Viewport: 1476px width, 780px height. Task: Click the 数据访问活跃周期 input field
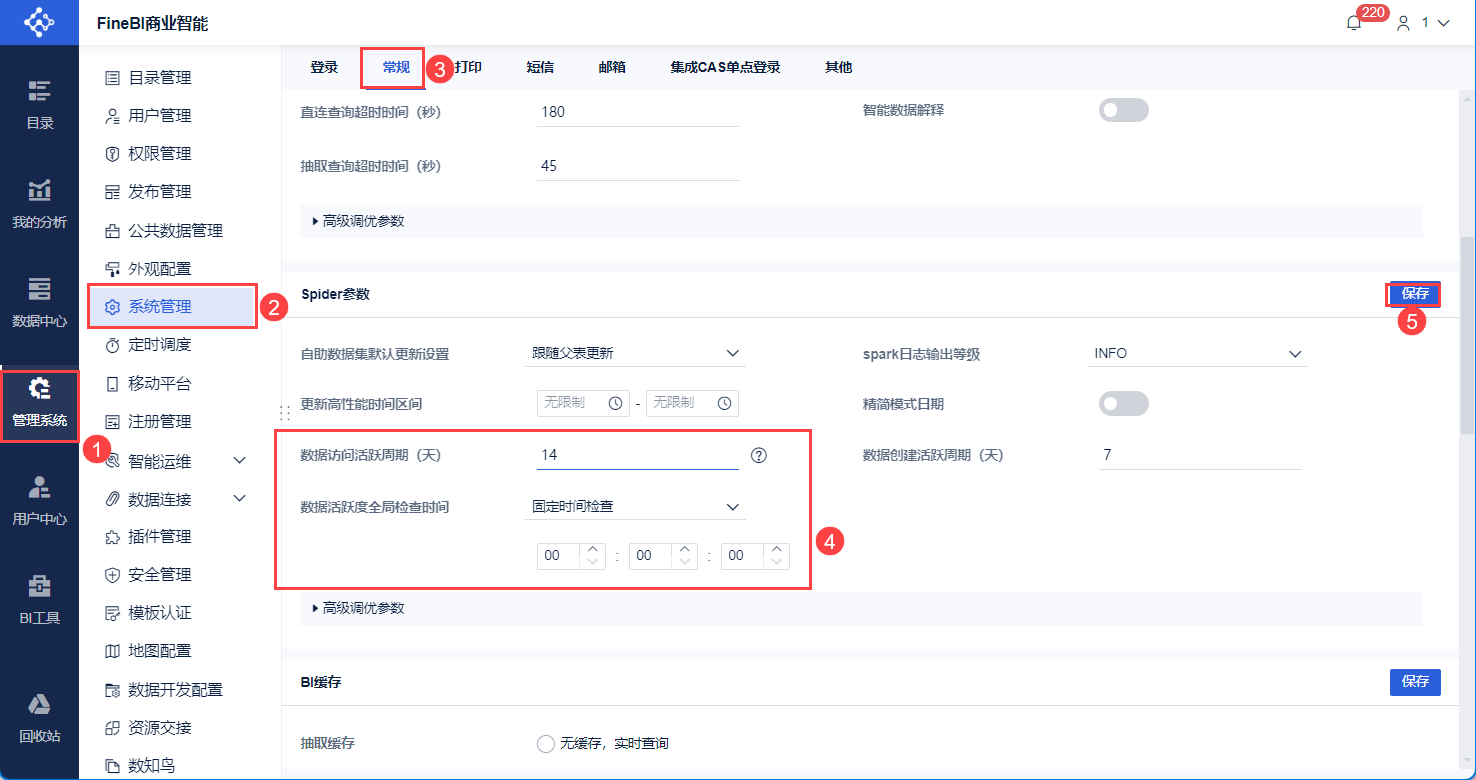click(x=637, y=455)
